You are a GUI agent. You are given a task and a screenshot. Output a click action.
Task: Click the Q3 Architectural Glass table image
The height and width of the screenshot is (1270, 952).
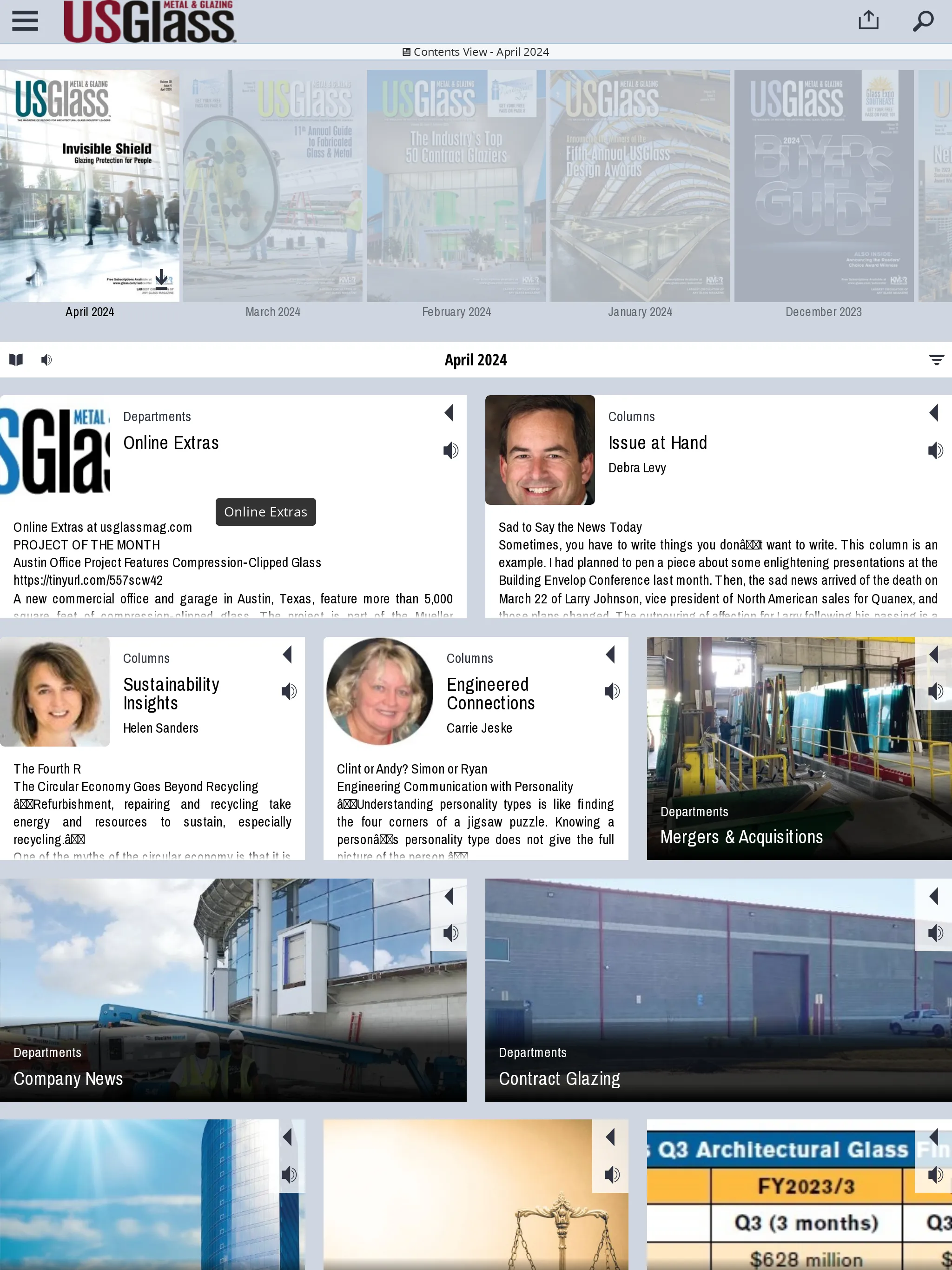(799, 1195)
